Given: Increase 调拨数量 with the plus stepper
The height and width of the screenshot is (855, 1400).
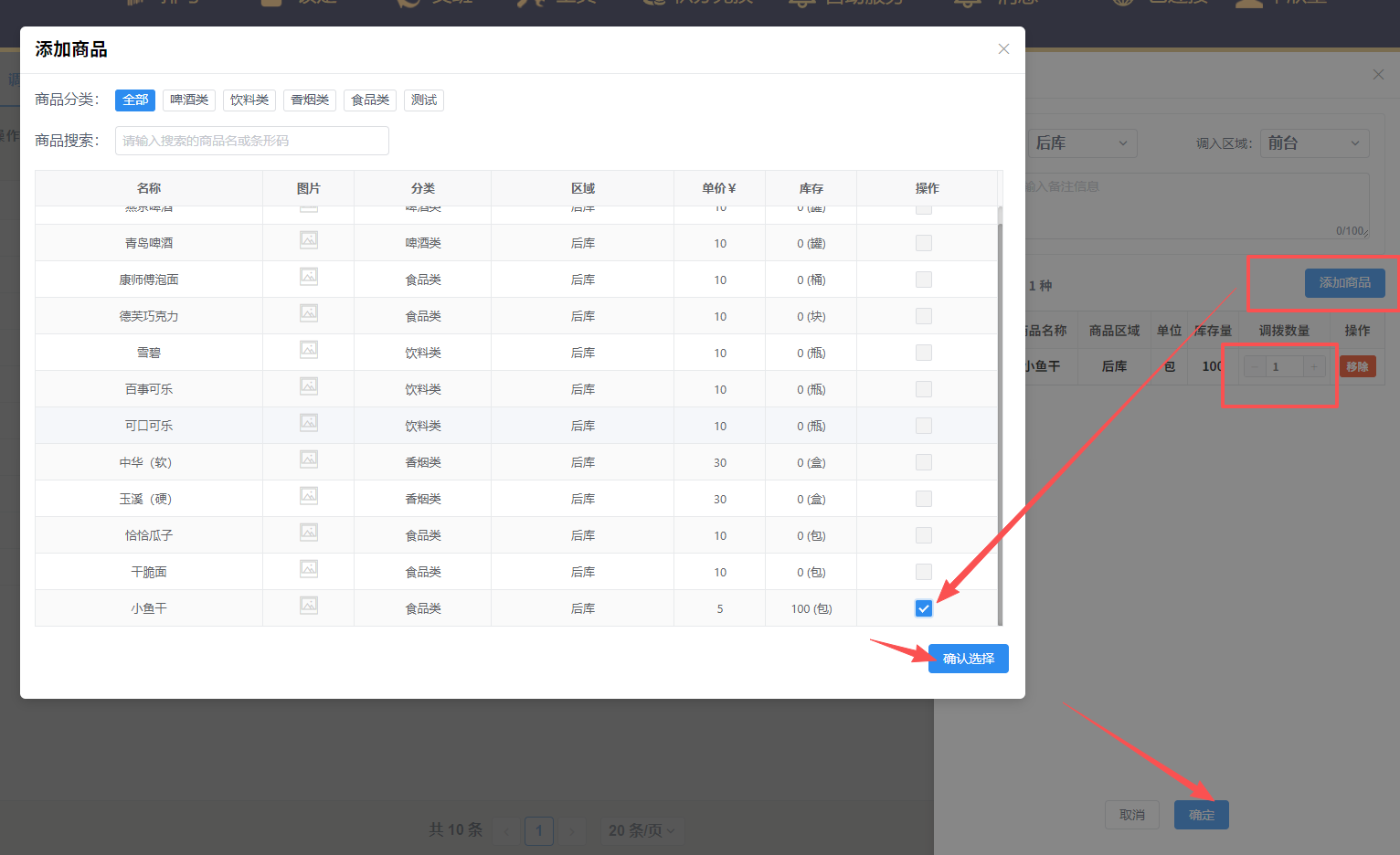Looking at the screenshot, I should 1314,366.
